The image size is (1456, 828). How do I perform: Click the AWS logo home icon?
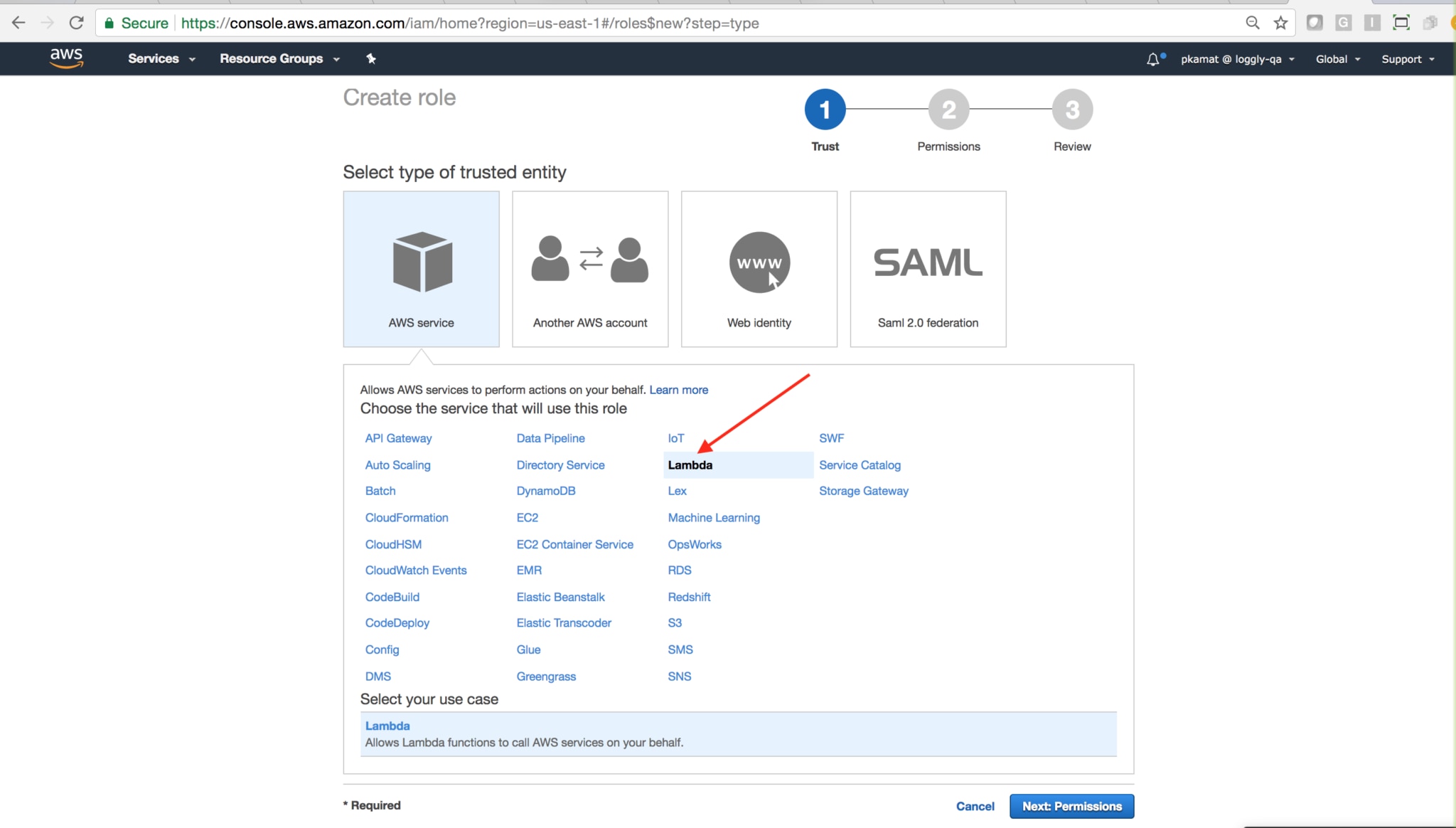tap(66, 58)
